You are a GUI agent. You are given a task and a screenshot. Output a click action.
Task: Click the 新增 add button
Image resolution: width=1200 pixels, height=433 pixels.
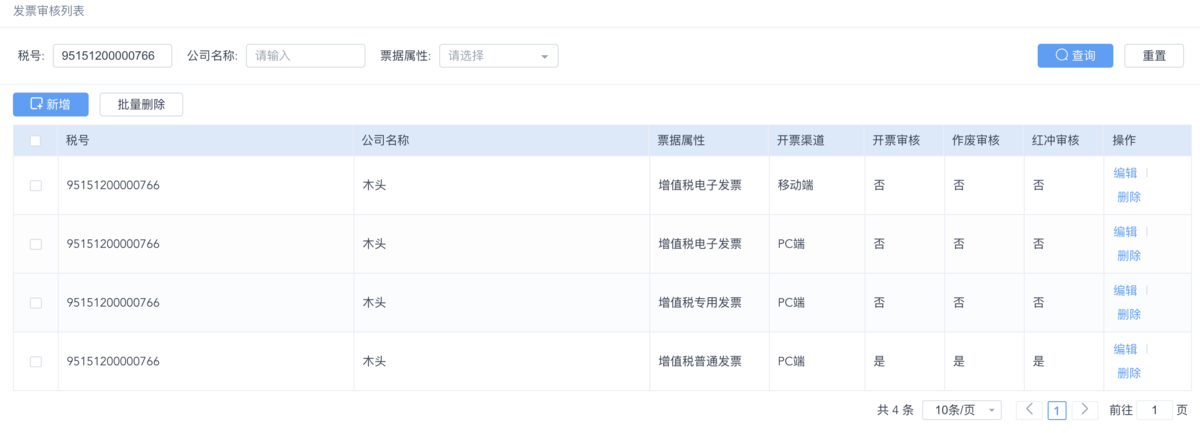[50, 104]
